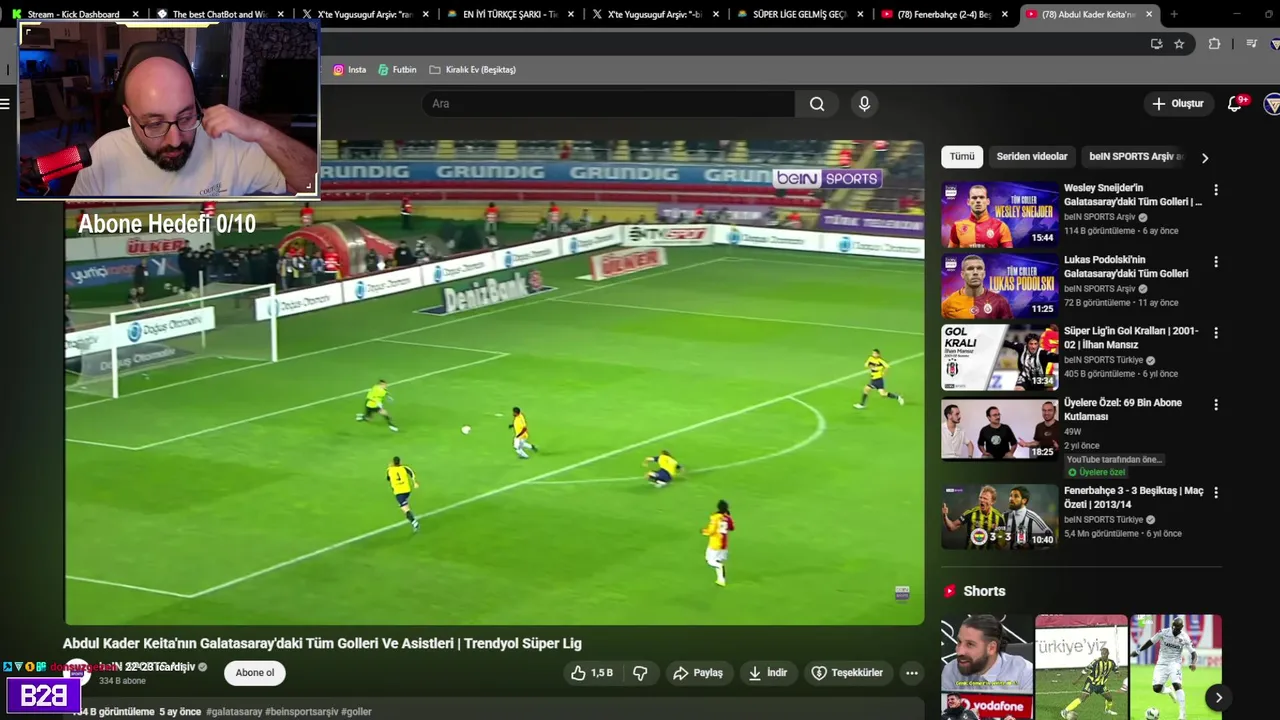Click the Üyelere özel badge
The width and height of the screenshot is (1280, 720).
click(1095, 473)
